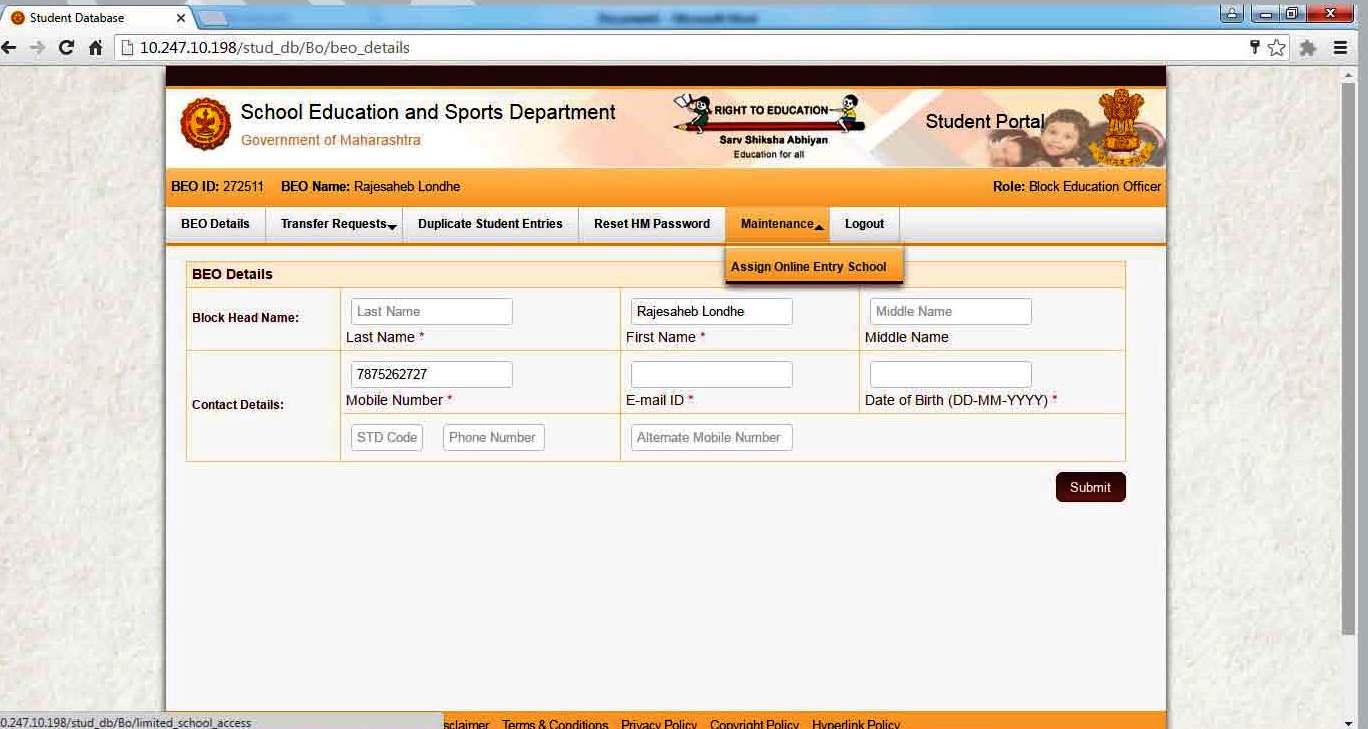Reload the page
Image resolution: width=1368 pixels, height=729 pixels.
click(x=65, y=47)
